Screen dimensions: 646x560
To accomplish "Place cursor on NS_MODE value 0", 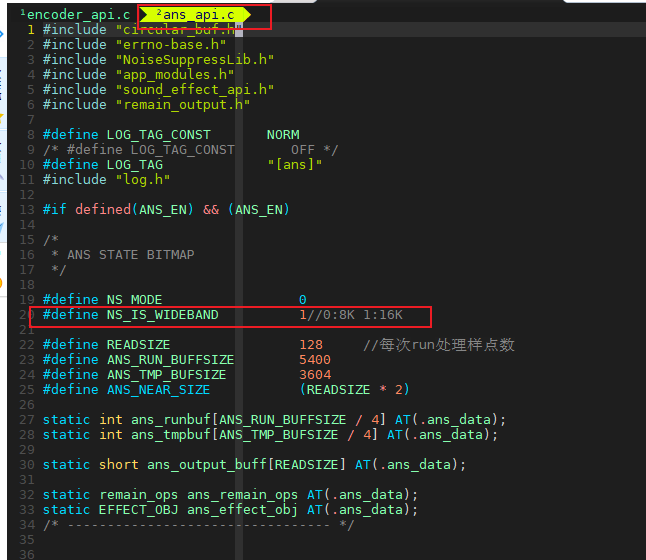I will tap(303, 300).
